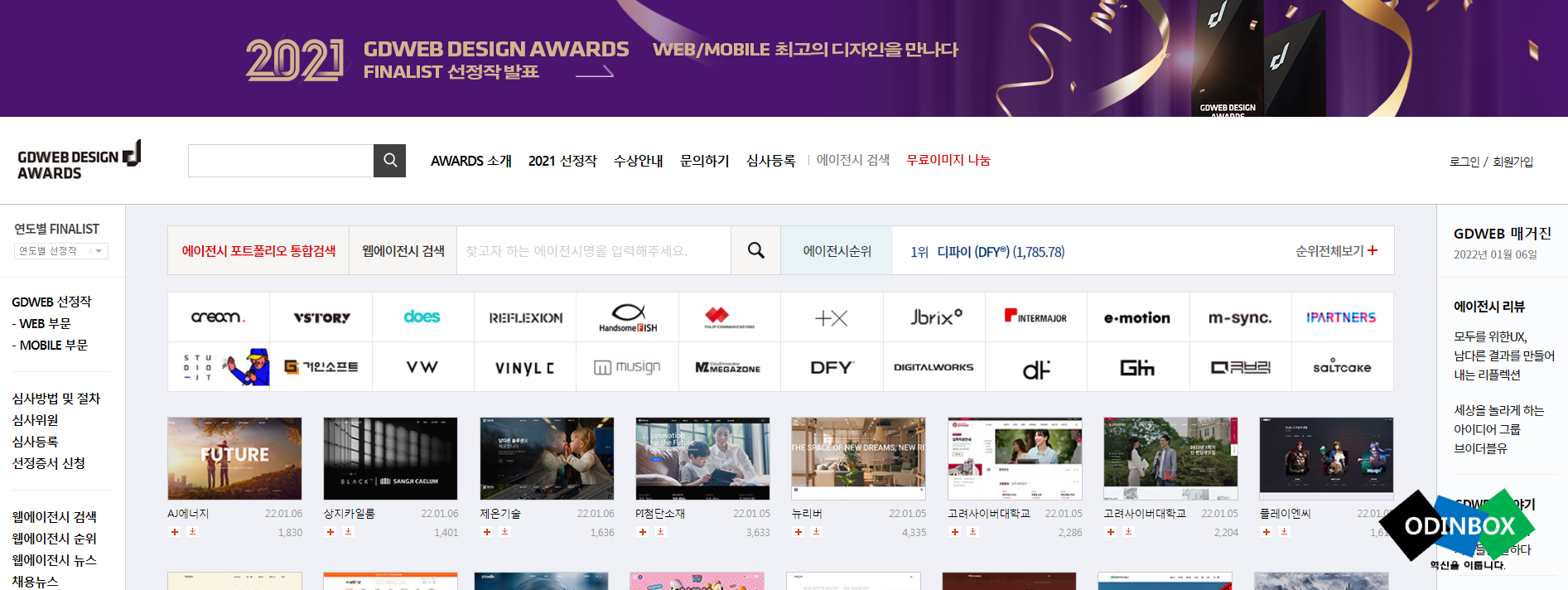Open the WEB 부문 sidebar link

click(x=41, y=323)
